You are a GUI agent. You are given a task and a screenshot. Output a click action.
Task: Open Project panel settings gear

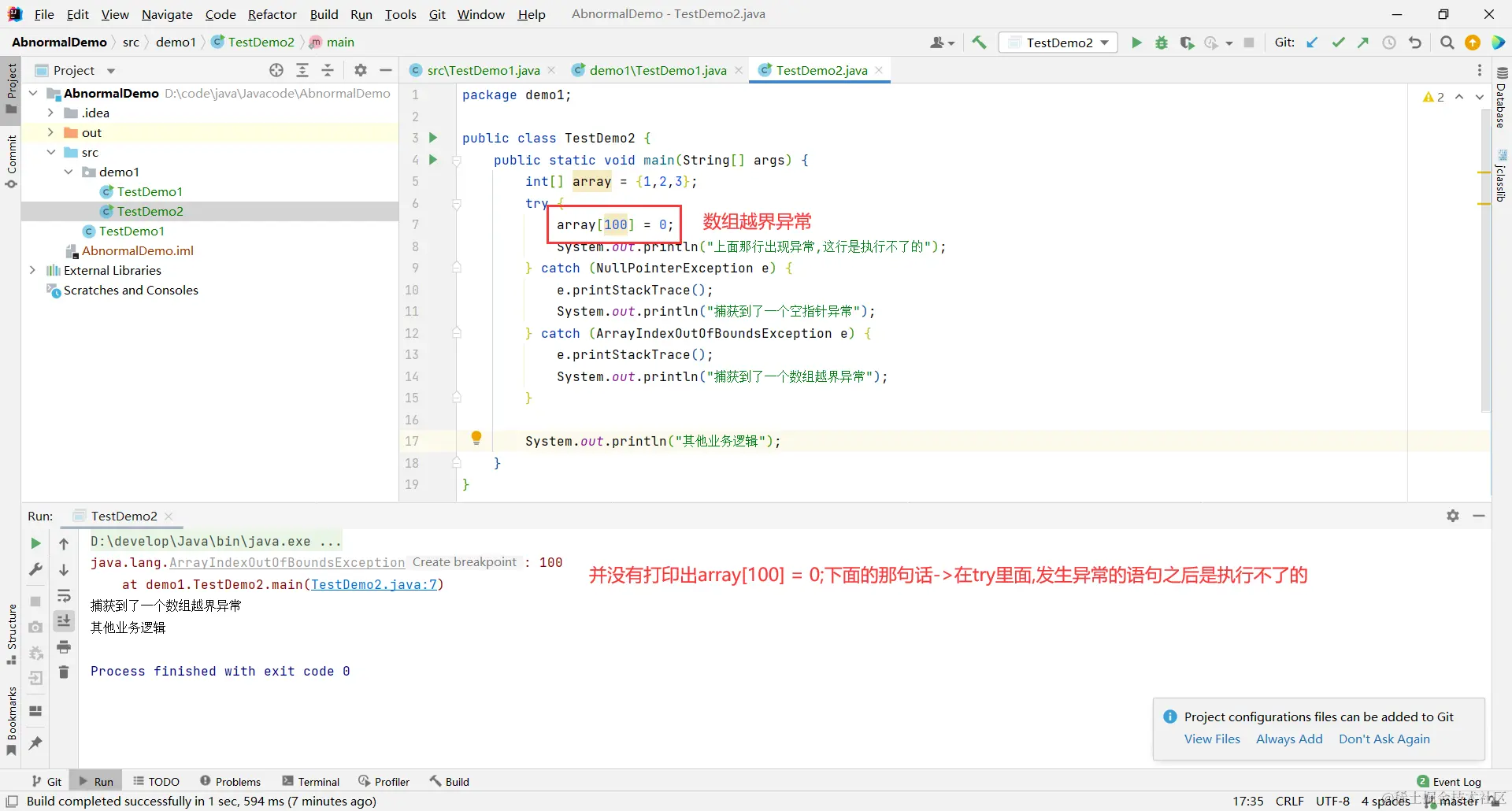click(x=361, y=70)
